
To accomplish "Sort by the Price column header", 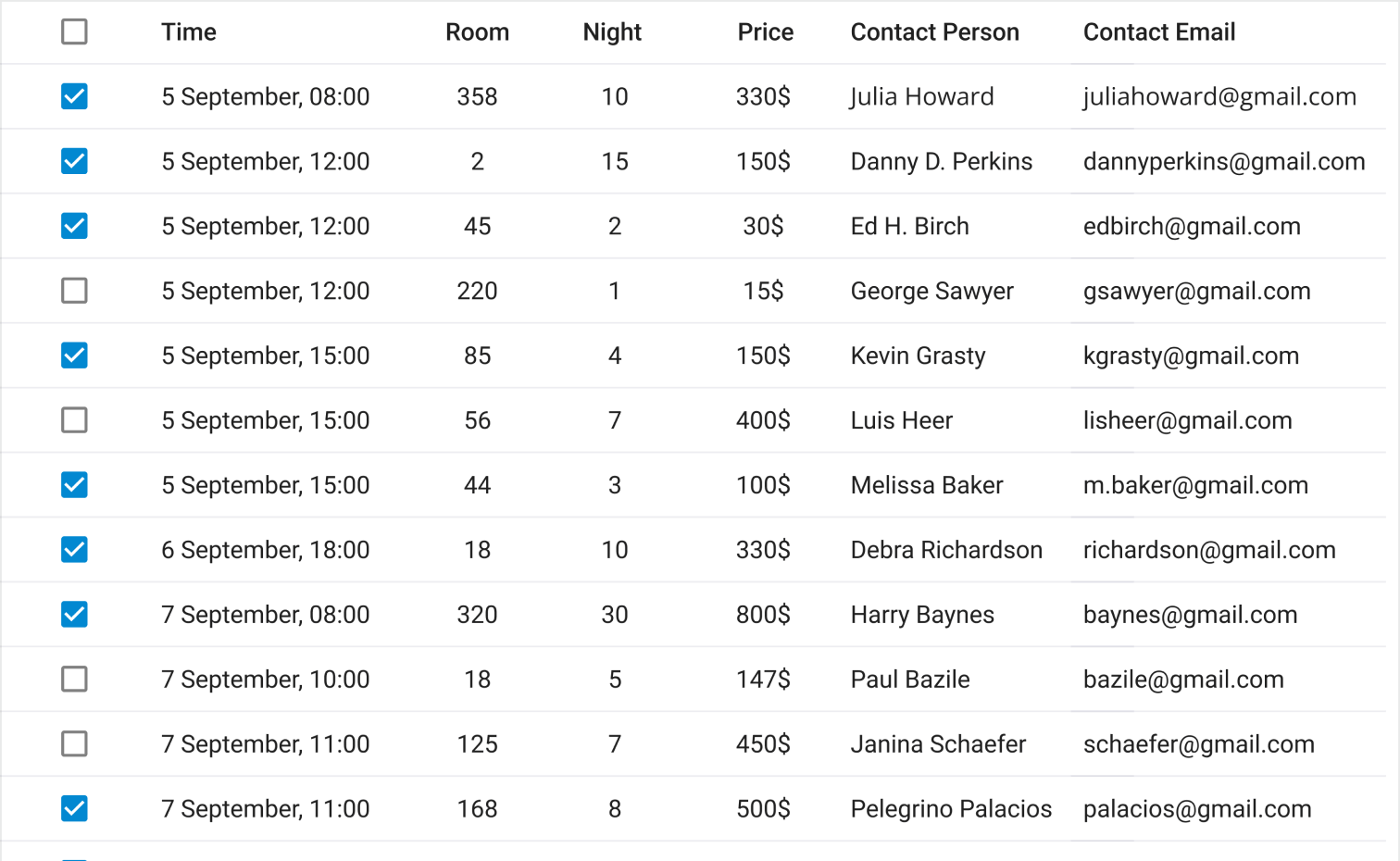I will [765, 32].
